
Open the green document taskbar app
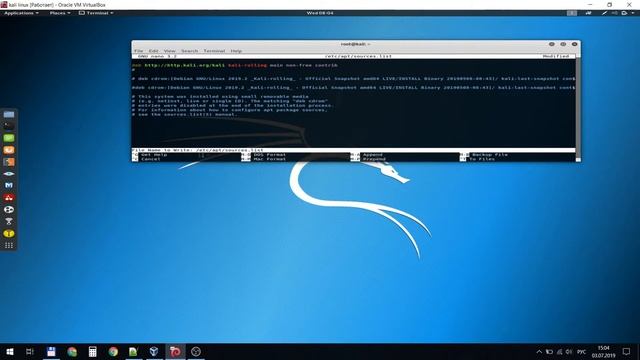133,351
